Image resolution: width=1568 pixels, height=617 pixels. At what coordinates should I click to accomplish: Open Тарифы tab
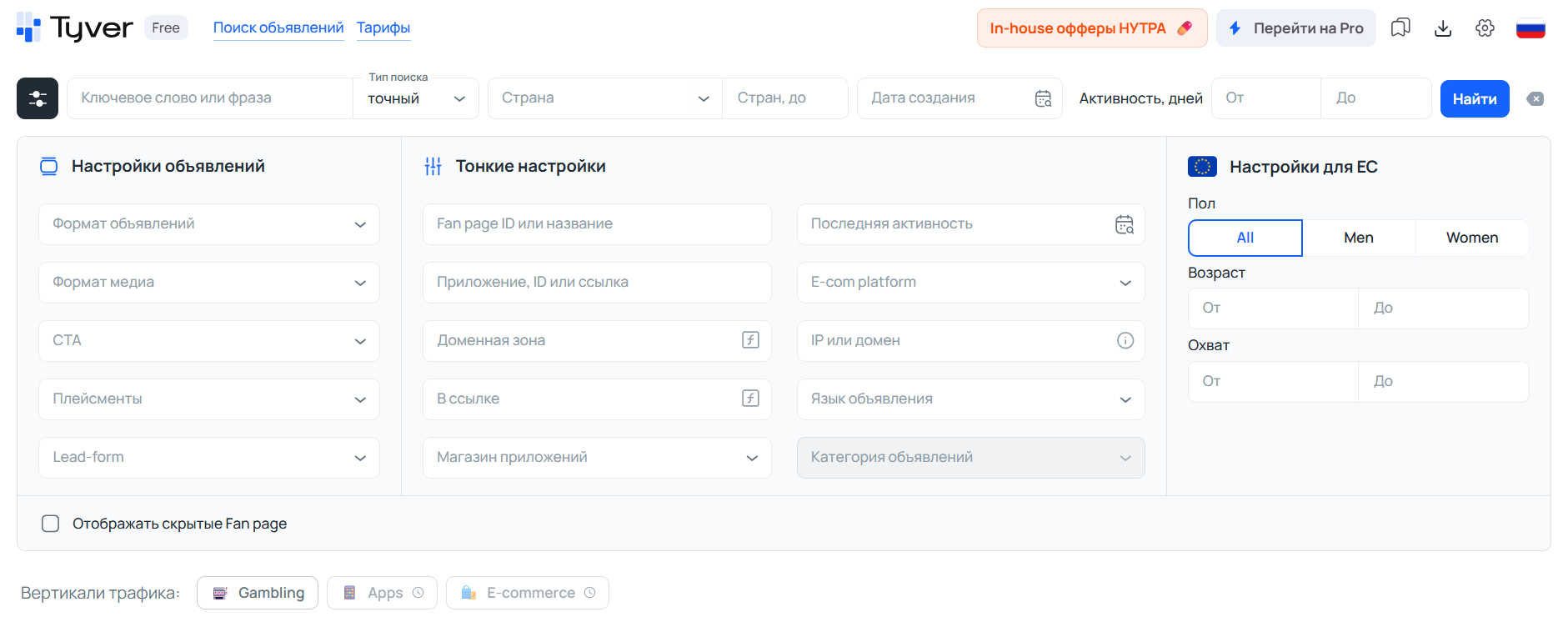click(x=383, y=28)
